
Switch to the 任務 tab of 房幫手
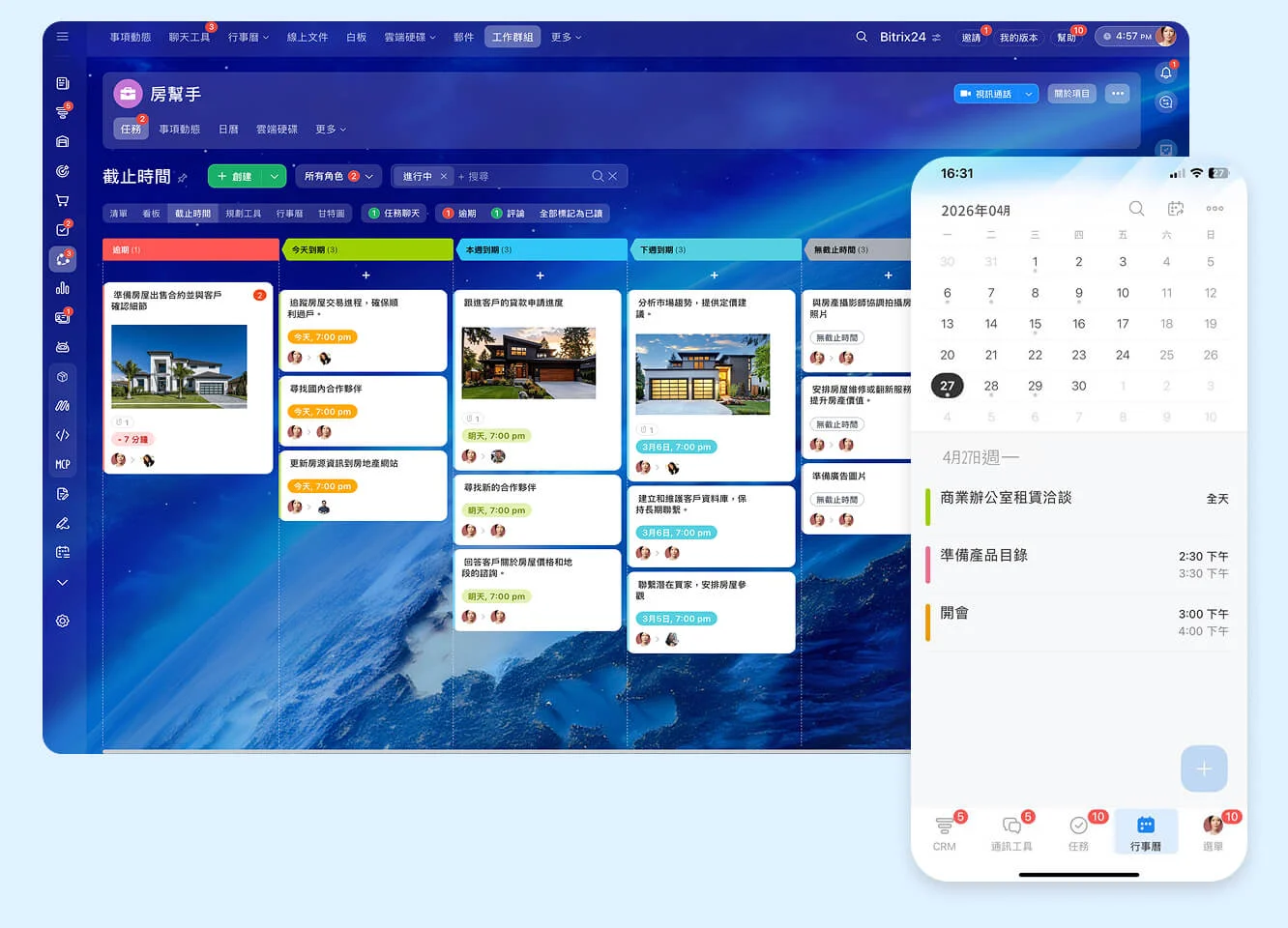tap(131, 129)
